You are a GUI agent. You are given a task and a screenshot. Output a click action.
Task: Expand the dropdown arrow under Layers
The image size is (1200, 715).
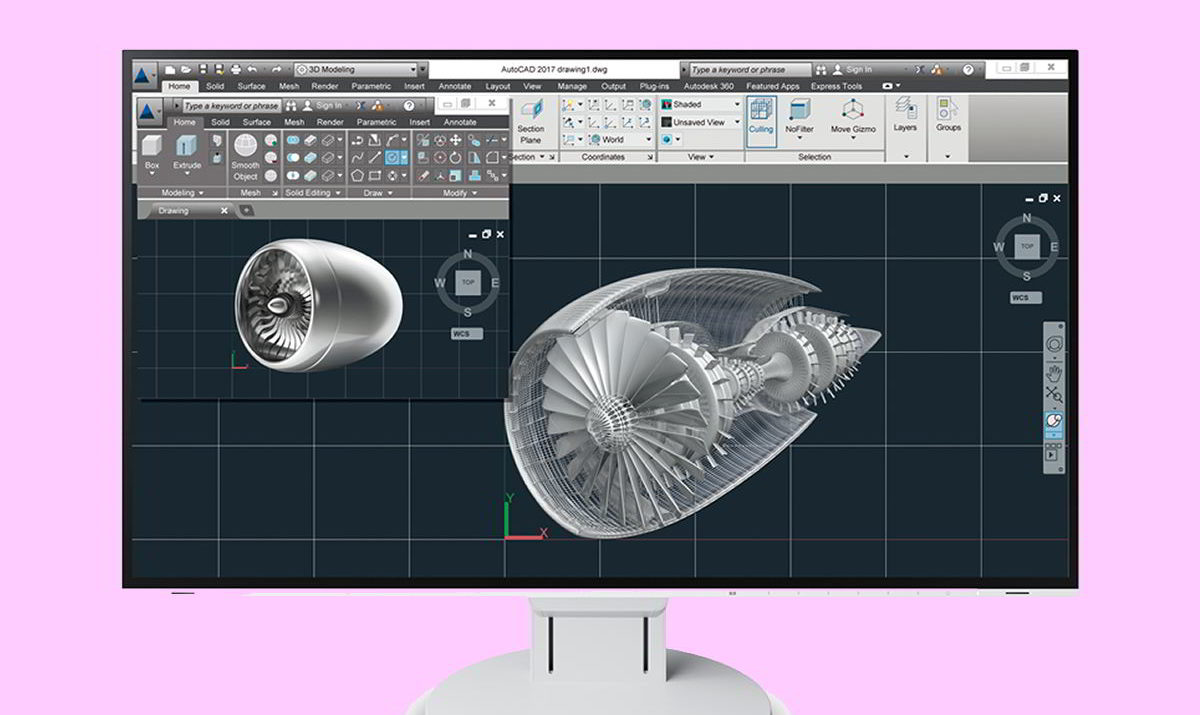click(905, 157)
